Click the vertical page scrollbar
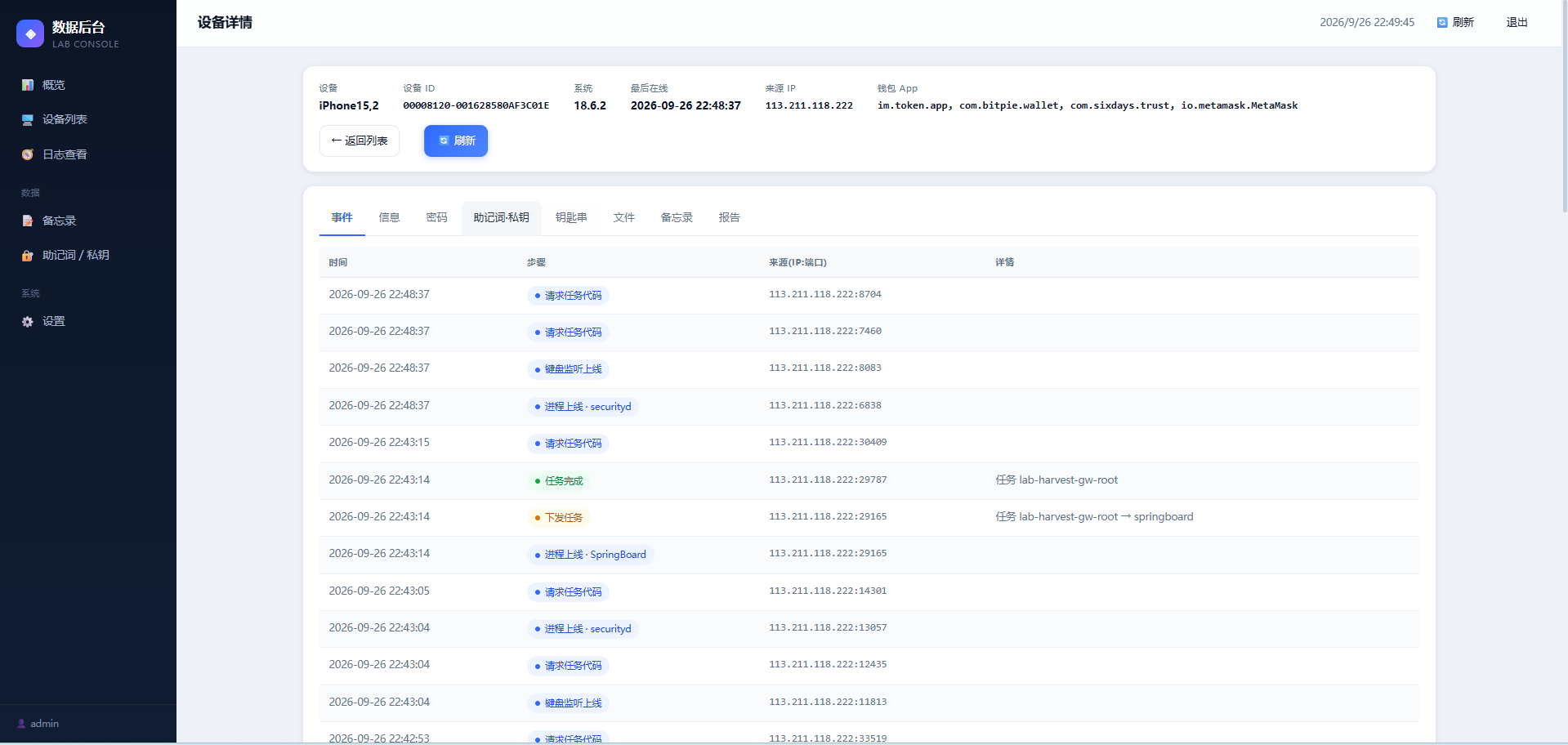The width and height of the screenshot is (1568, 745). click(1564, 106)
